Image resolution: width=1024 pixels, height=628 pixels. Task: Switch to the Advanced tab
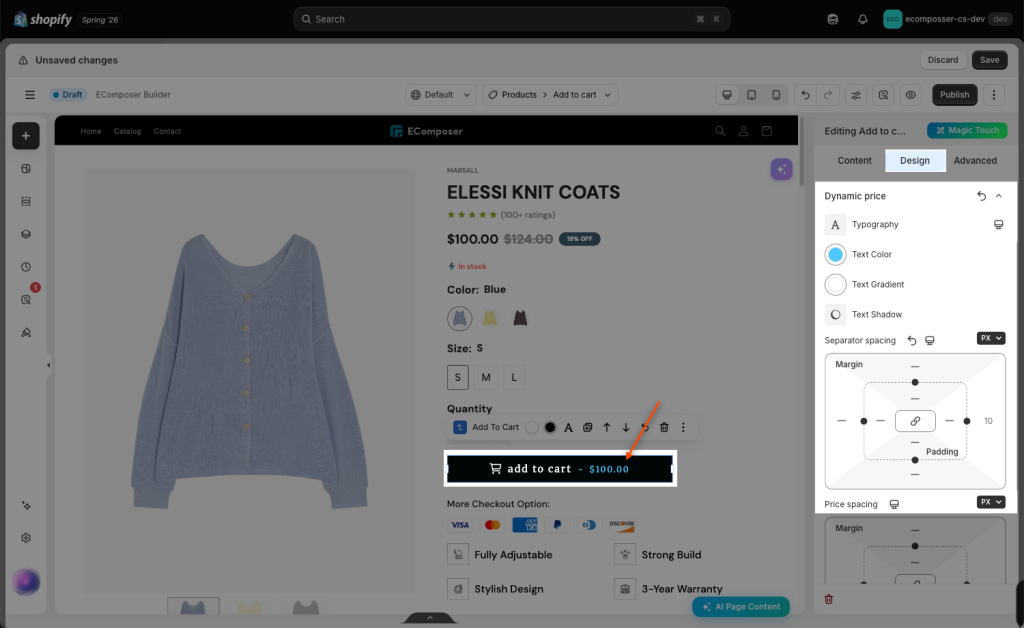(x=975, y=161)
